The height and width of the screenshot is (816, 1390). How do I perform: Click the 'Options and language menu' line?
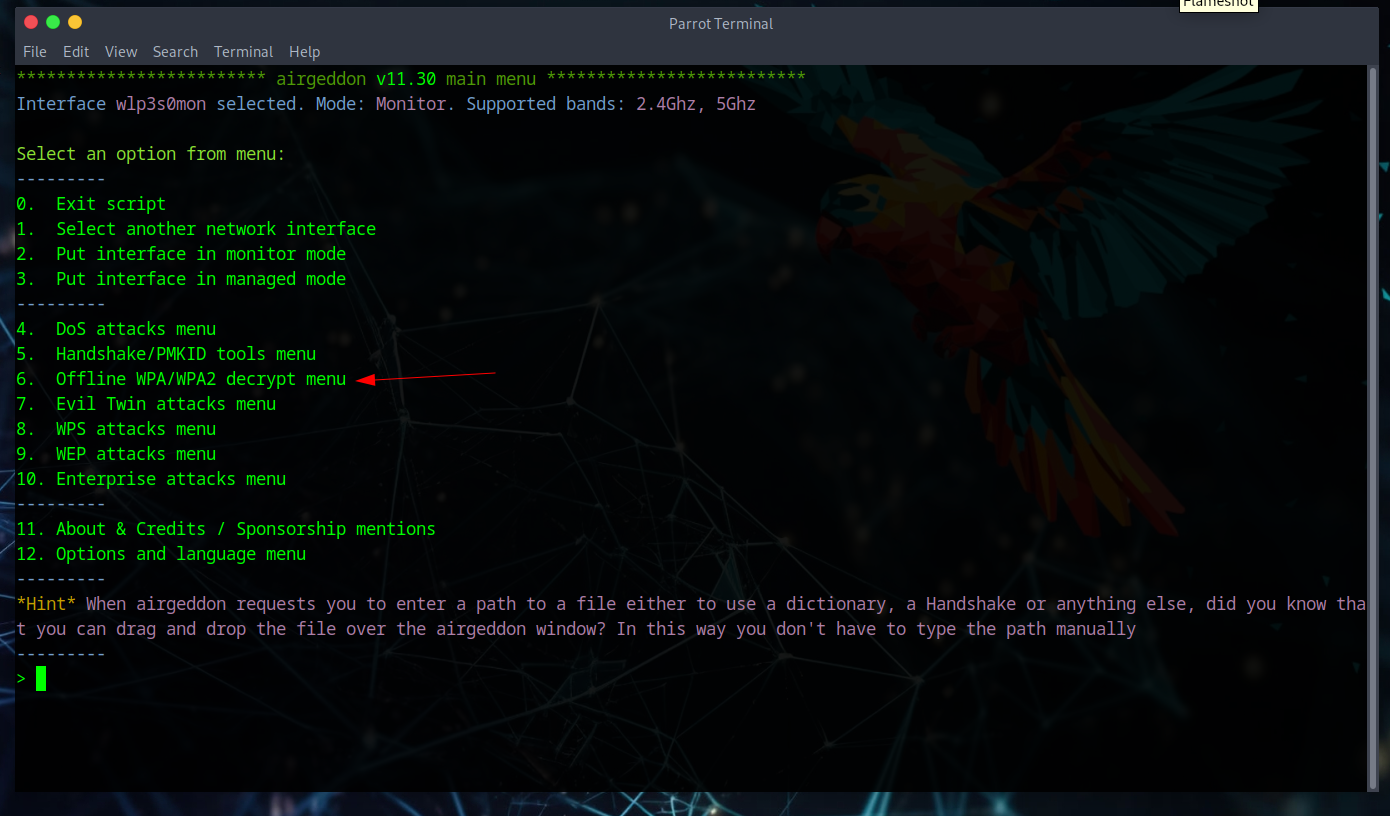tap(180, 554)
